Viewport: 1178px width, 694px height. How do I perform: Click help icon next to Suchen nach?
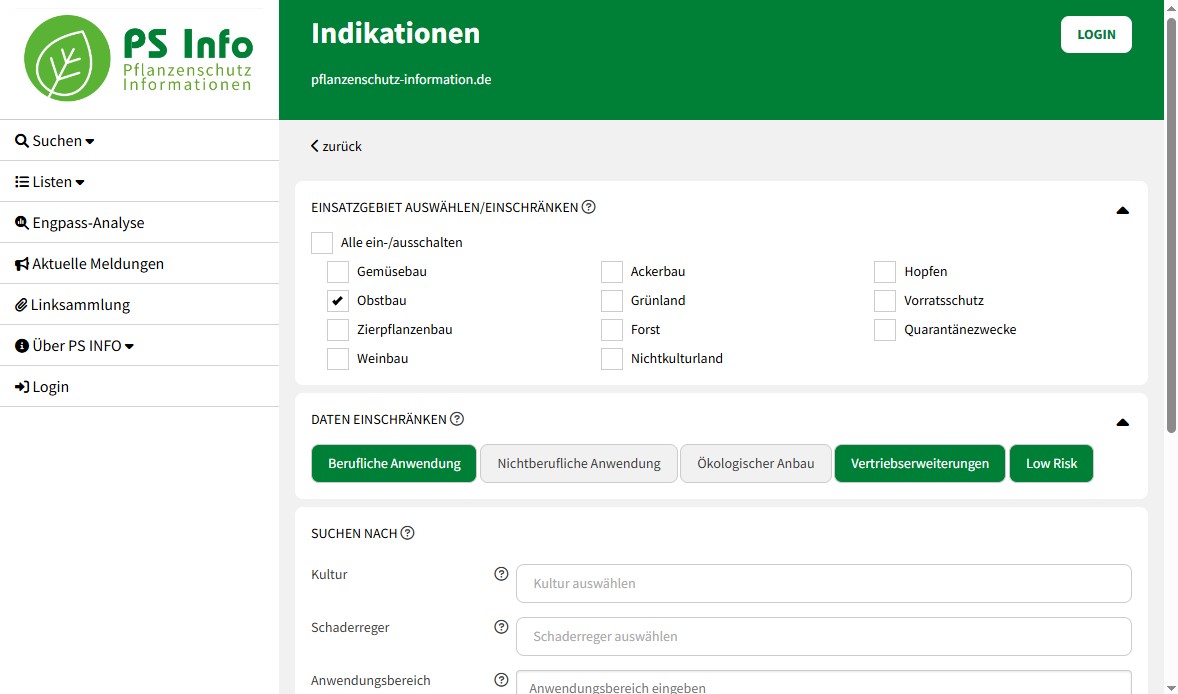408,533
